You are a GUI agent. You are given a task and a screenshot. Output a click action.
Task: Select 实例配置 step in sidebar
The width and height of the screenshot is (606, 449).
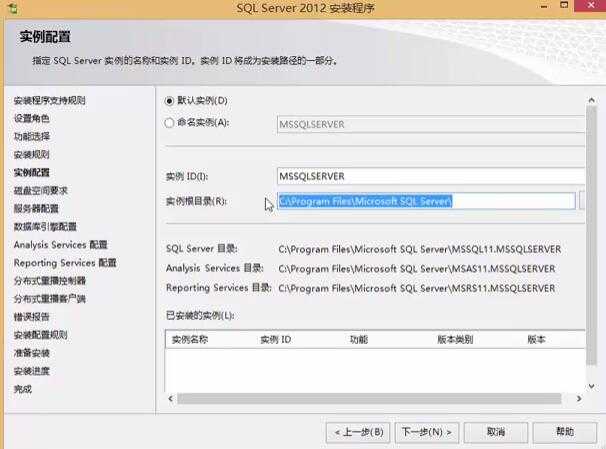[x=31, y=172]
